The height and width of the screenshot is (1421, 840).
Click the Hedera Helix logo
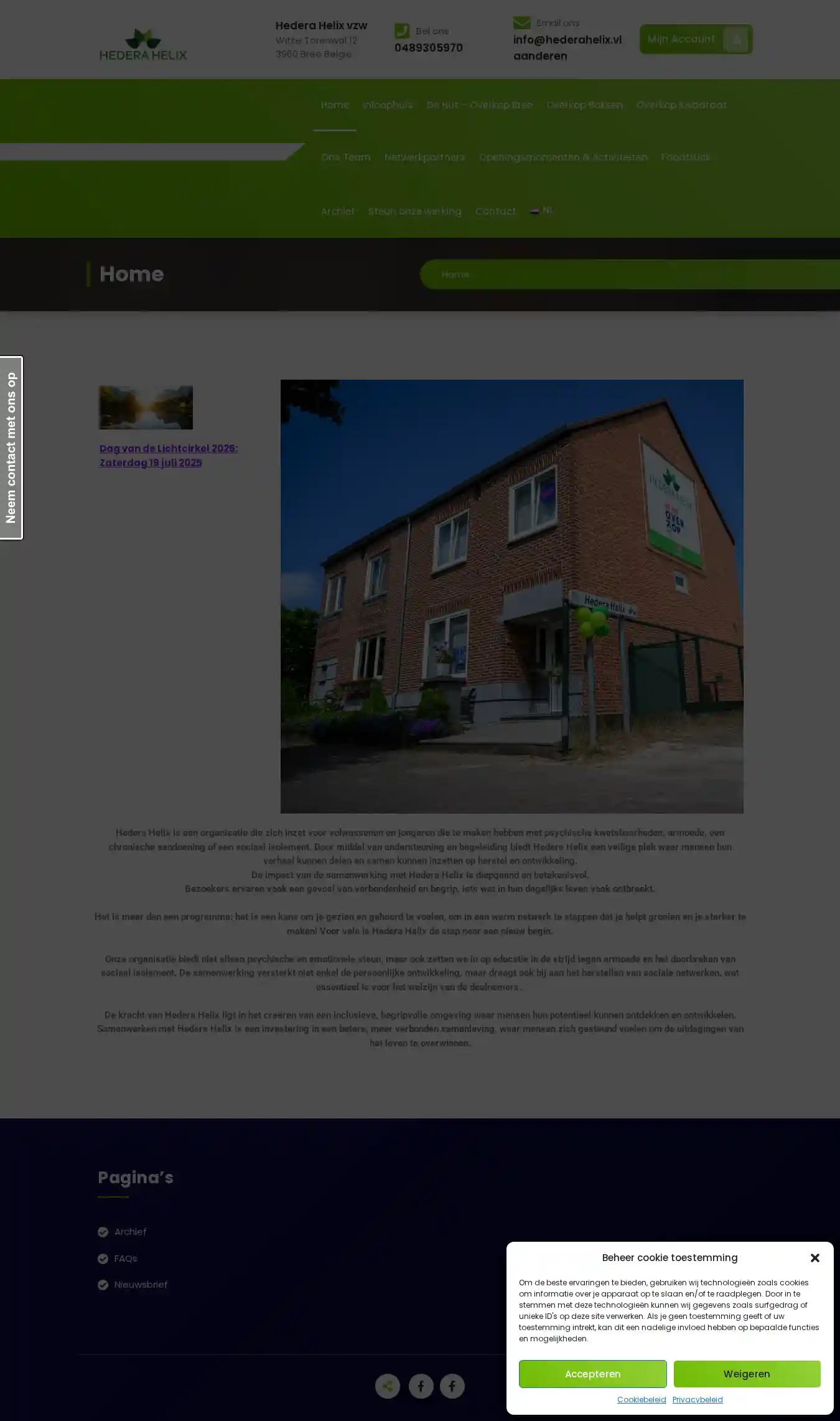click(143, 44)
